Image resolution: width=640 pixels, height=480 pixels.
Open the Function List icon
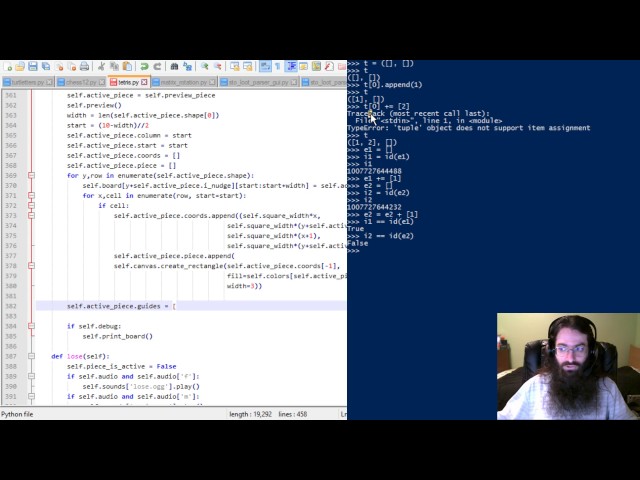[x=329, y=67]
